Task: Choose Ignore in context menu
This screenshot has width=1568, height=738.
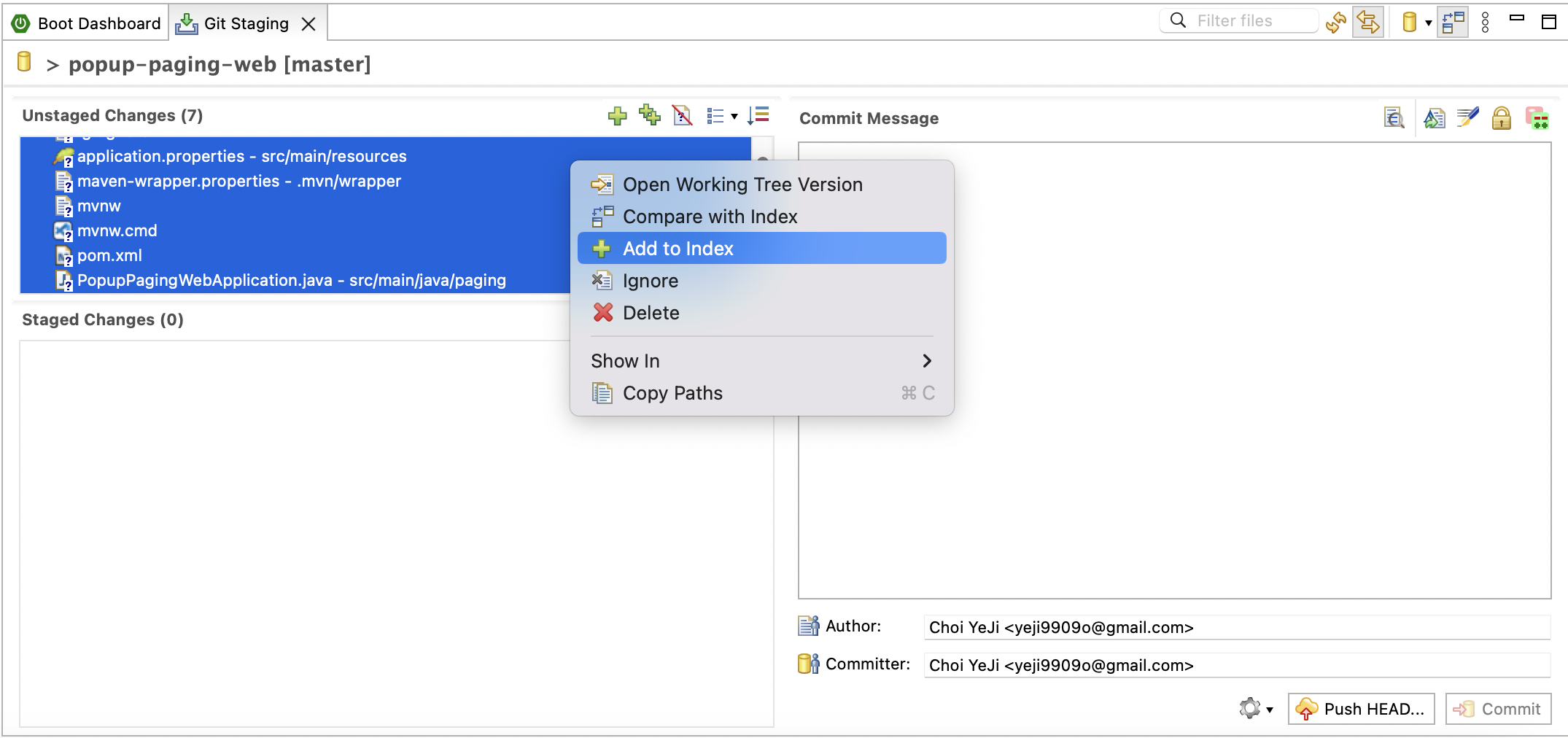Action: [x=761, y=281]
